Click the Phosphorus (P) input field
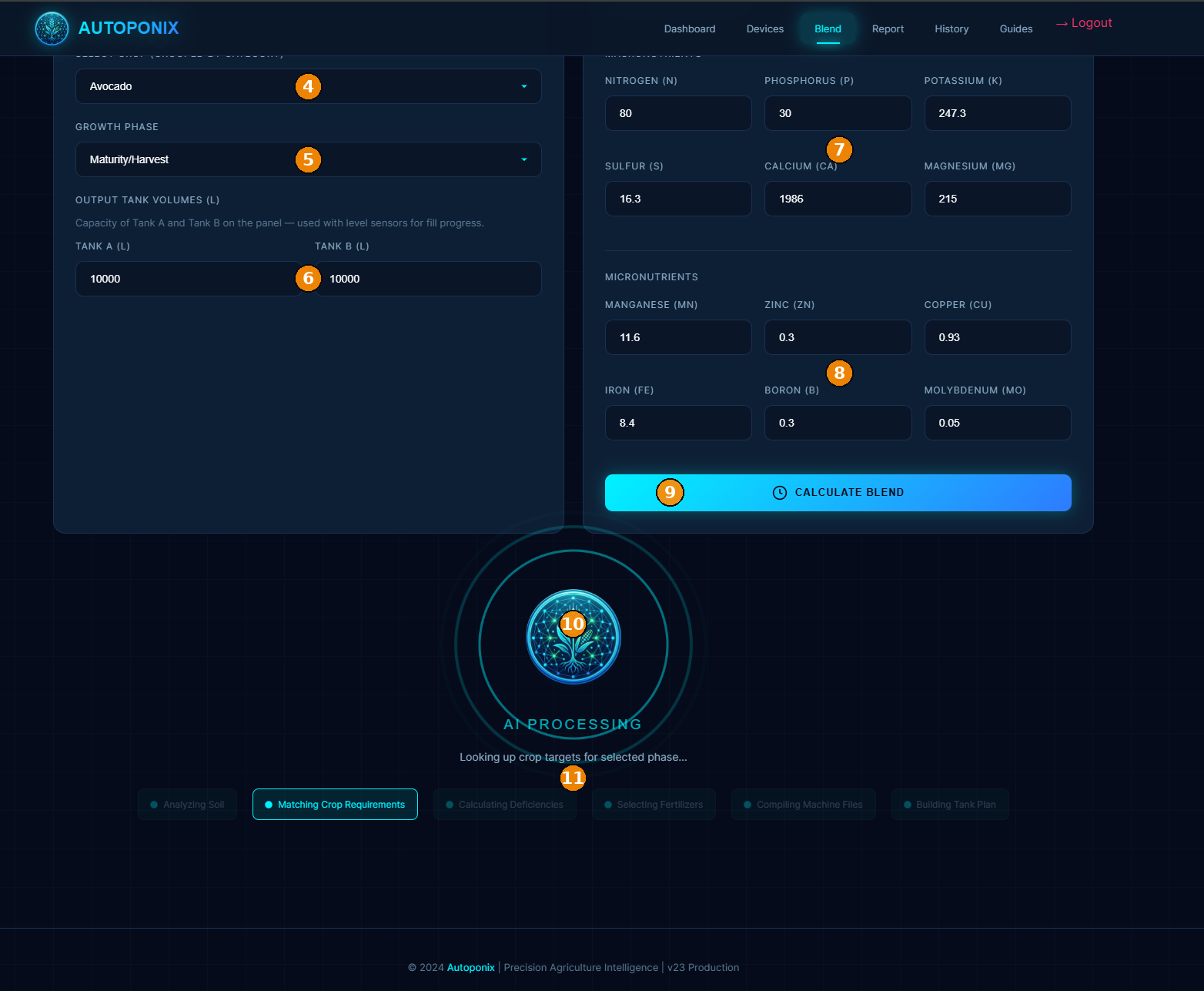The image size is (1204, 991). point(838,113)
